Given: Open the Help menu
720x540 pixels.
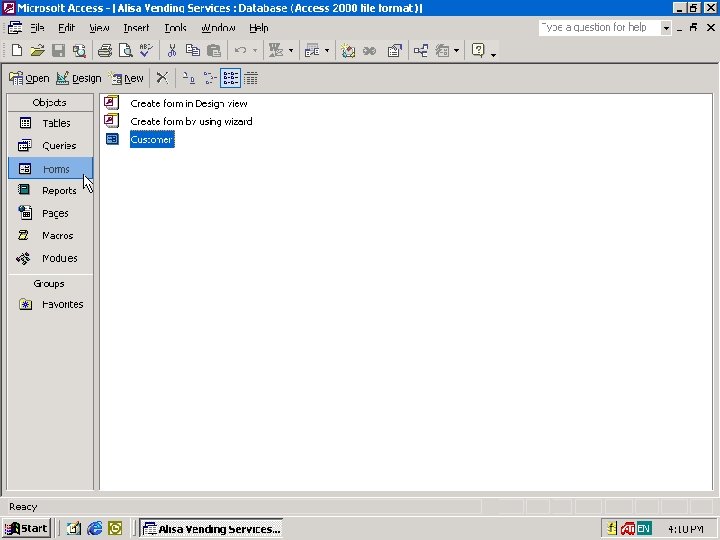Looking at the screenshot, I should (x=259, y=28).
